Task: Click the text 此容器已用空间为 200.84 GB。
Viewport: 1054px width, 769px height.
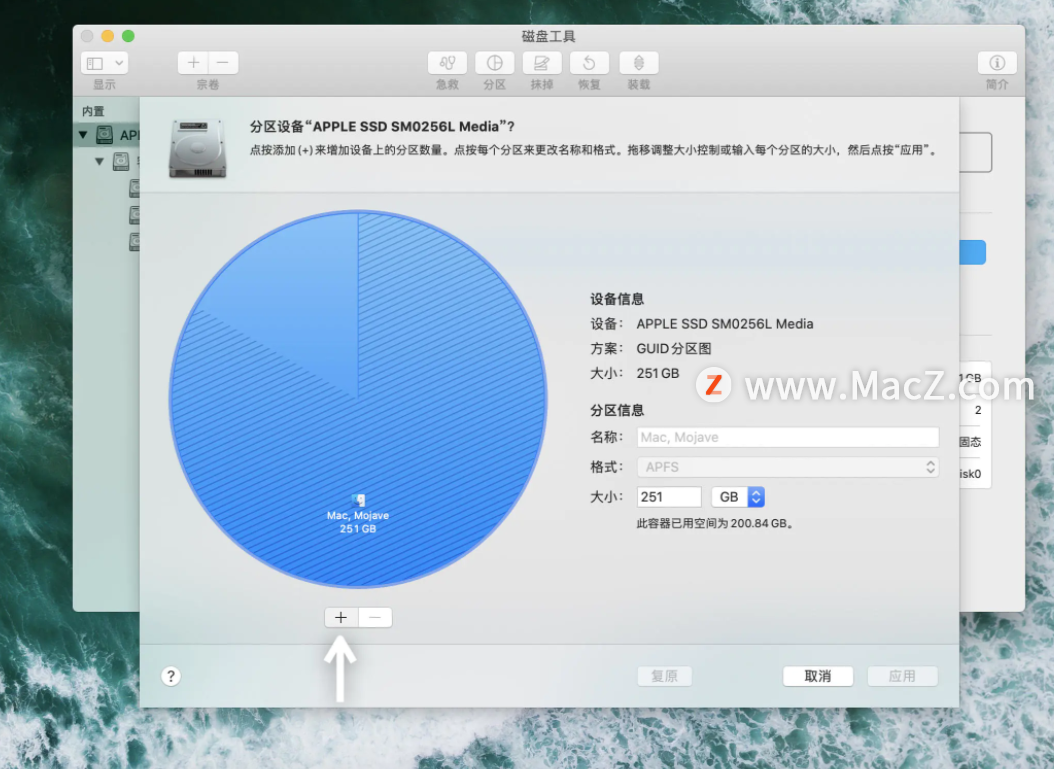Action: click(715, 523)
